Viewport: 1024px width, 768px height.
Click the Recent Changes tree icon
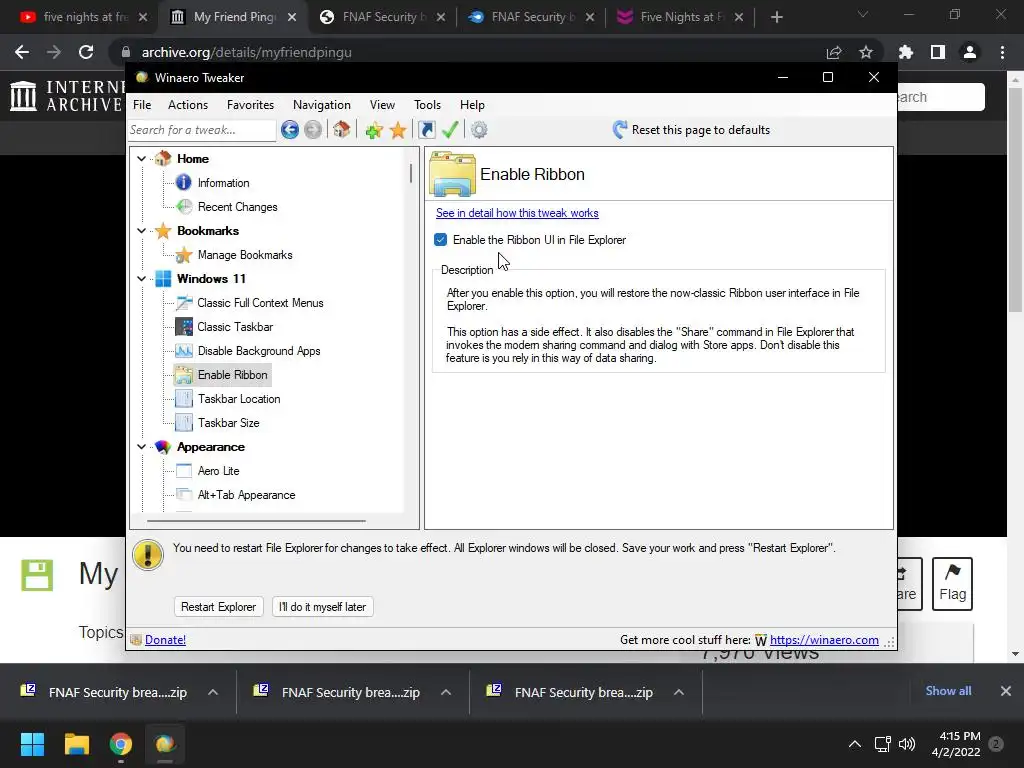click(184, 206)
